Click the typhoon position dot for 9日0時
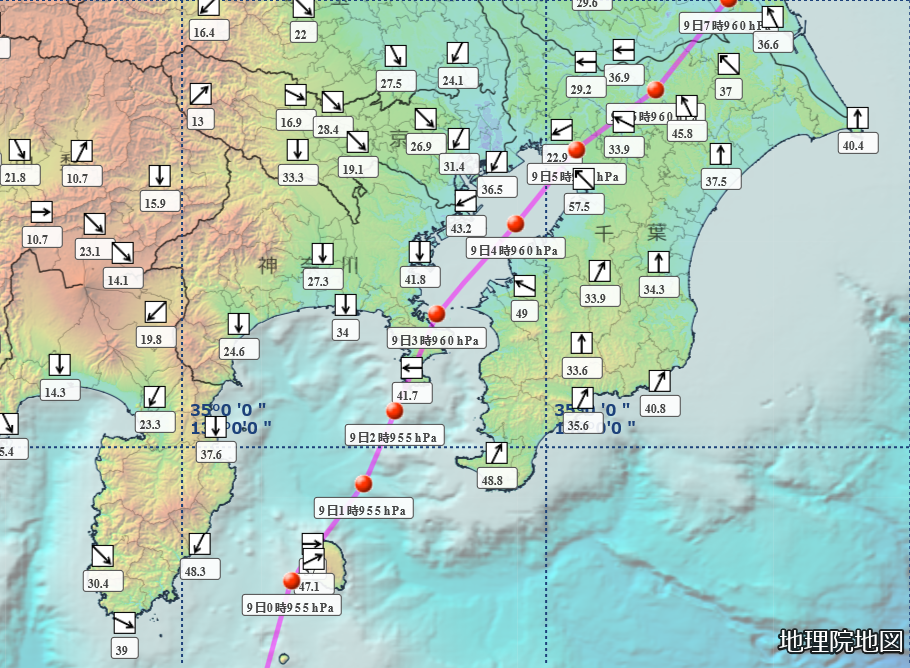910x668 pixels. 291,580
